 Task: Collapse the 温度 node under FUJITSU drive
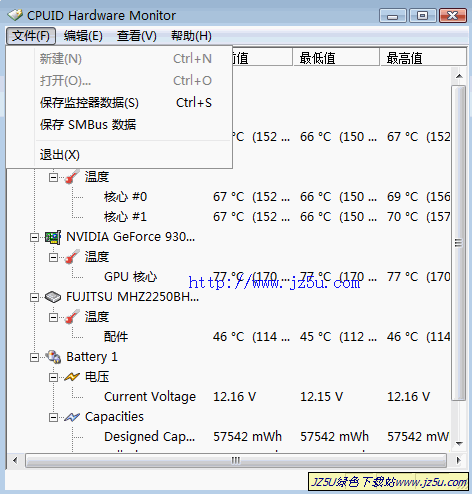pyautogui.click(x=53, y=317)
